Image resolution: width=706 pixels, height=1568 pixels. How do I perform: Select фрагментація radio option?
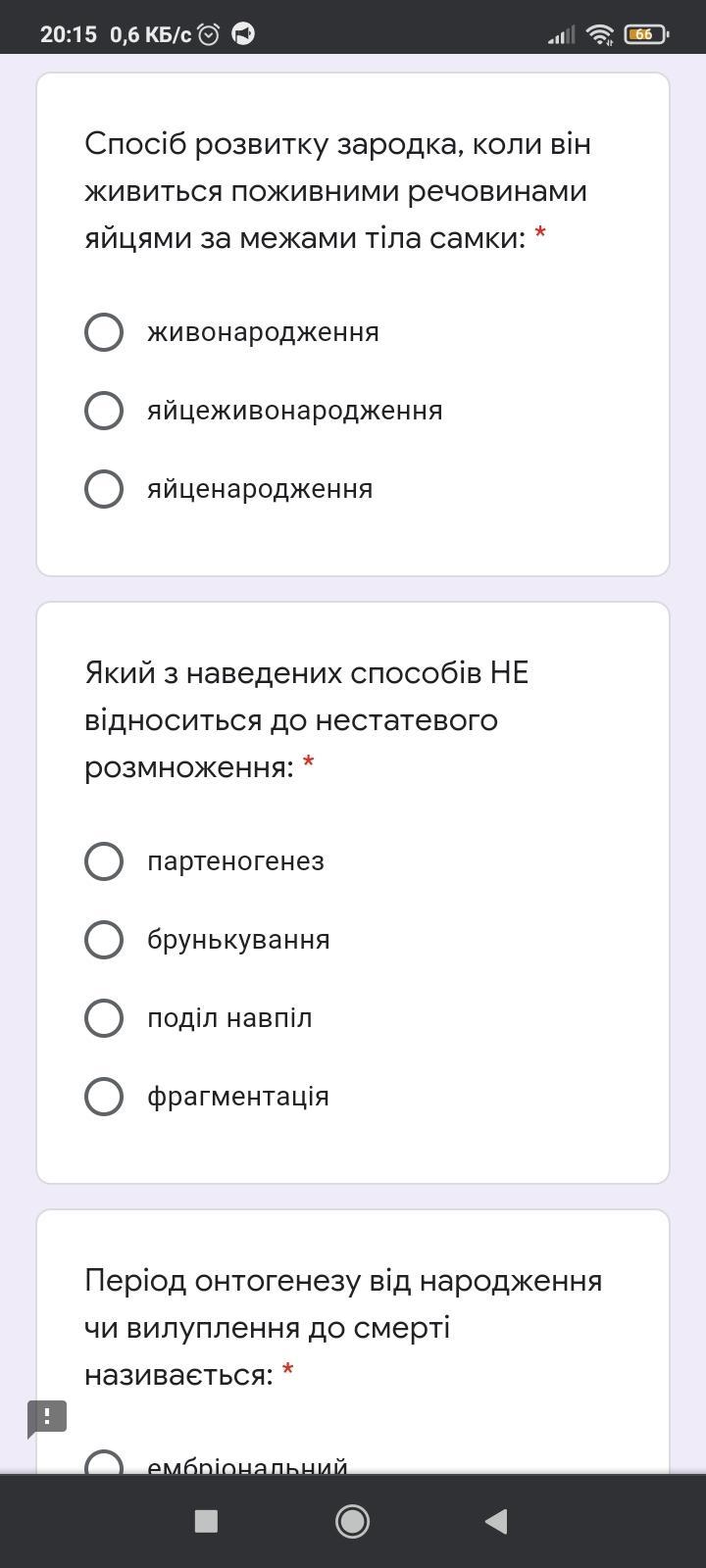click(104, 1097)
